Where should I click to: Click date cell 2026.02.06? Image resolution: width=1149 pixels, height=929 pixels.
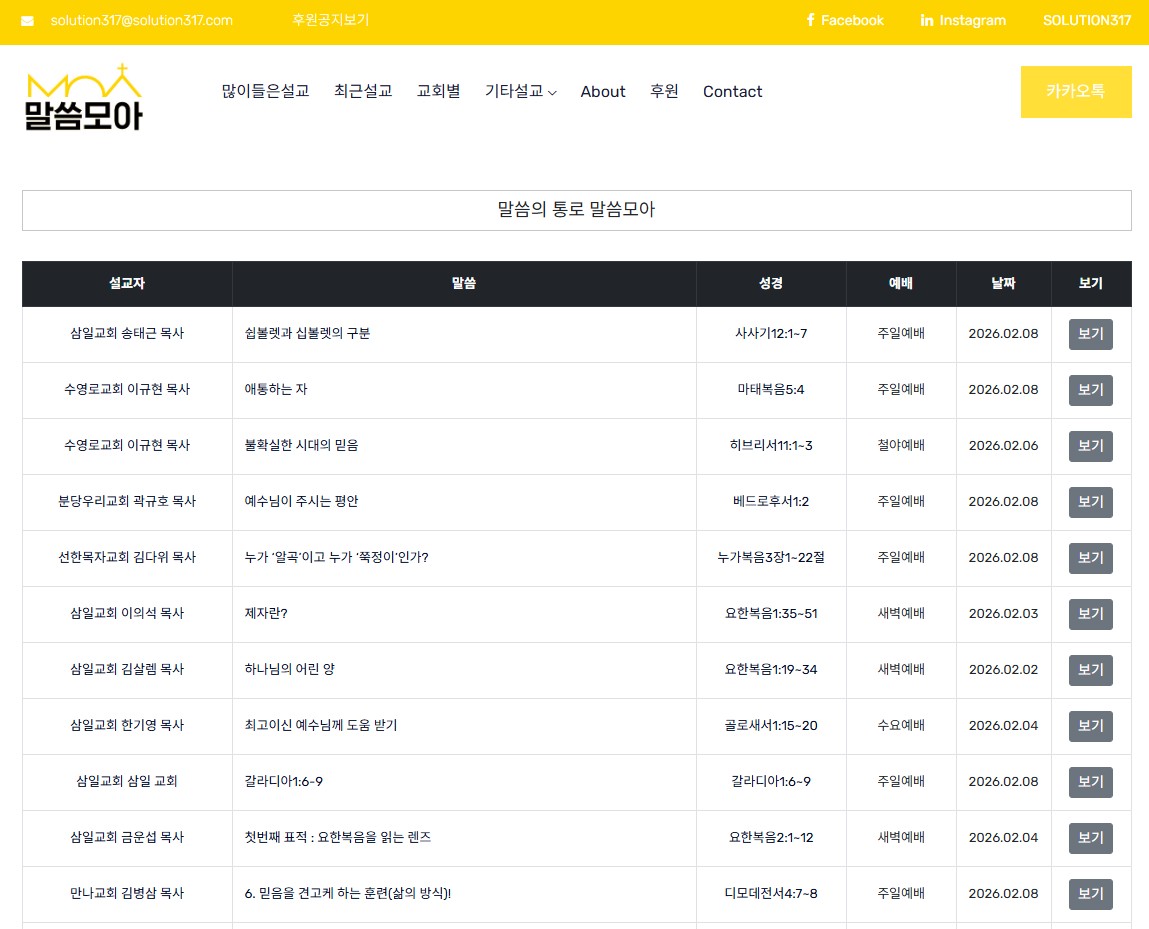click(1003, 445)
